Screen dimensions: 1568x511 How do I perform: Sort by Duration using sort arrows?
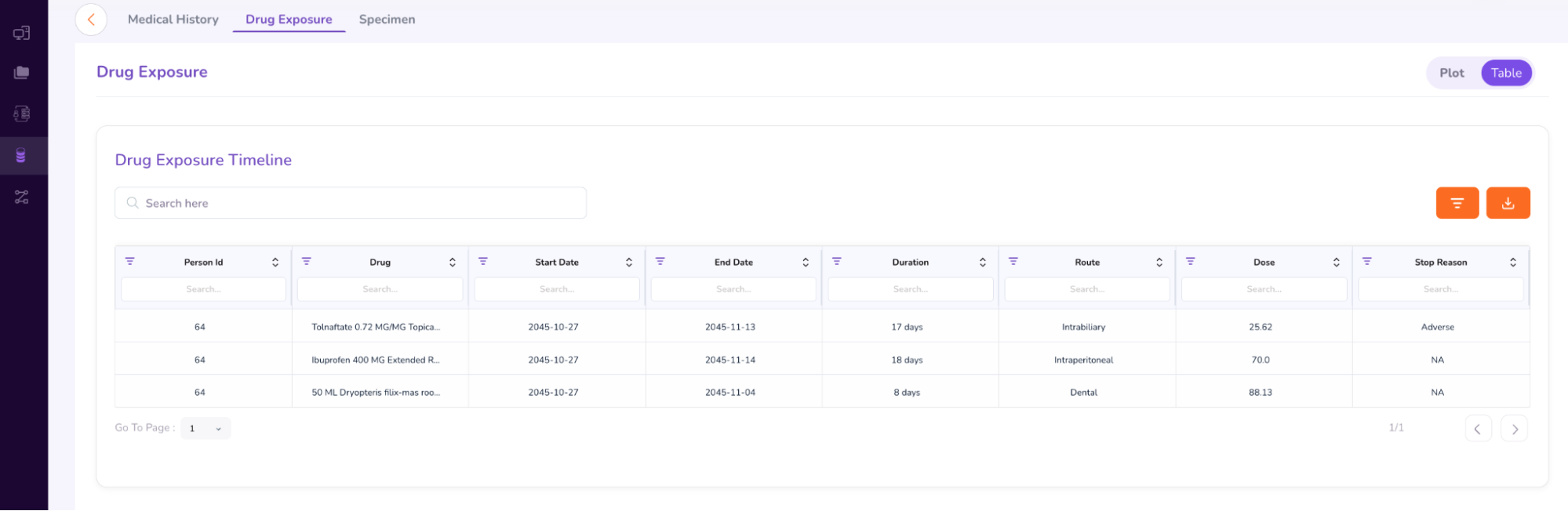coord(983,263)
